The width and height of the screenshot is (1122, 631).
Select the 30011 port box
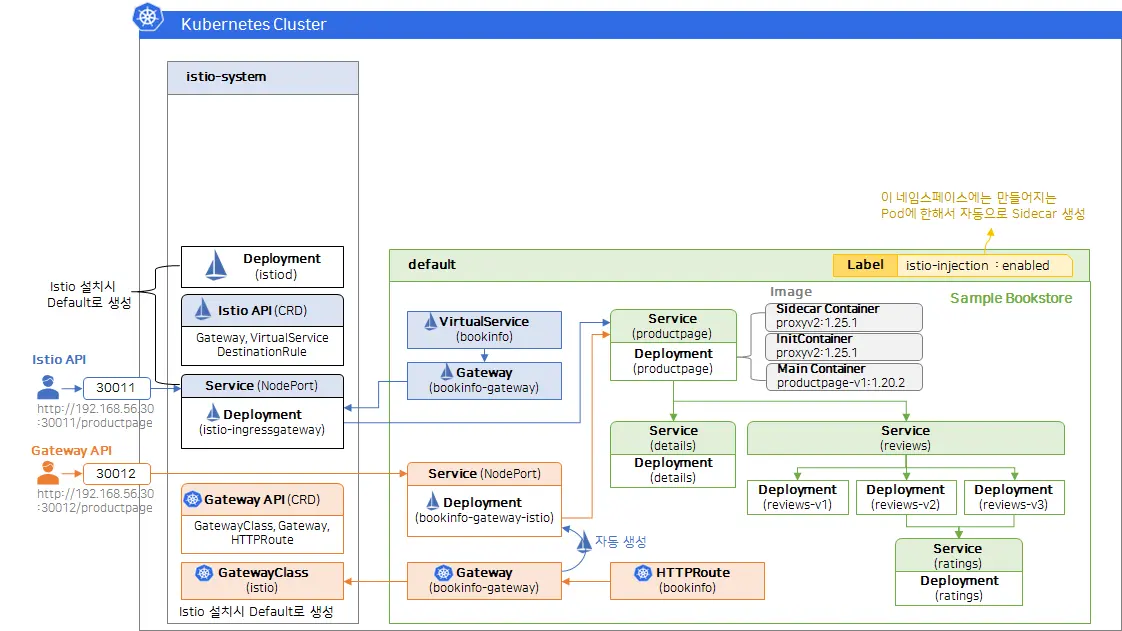tap(116, 388)
